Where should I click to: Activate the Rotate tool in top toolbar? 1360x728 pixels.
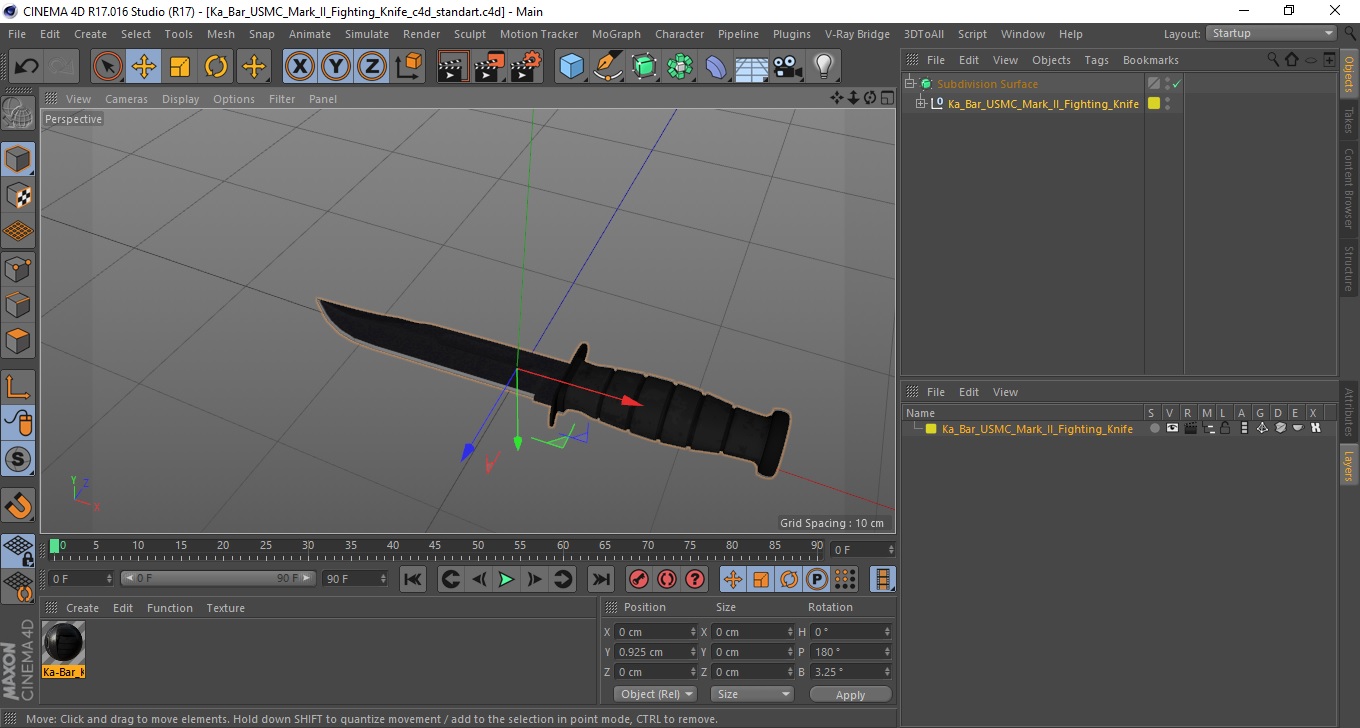pyautogui.click(x=216, y=67)
